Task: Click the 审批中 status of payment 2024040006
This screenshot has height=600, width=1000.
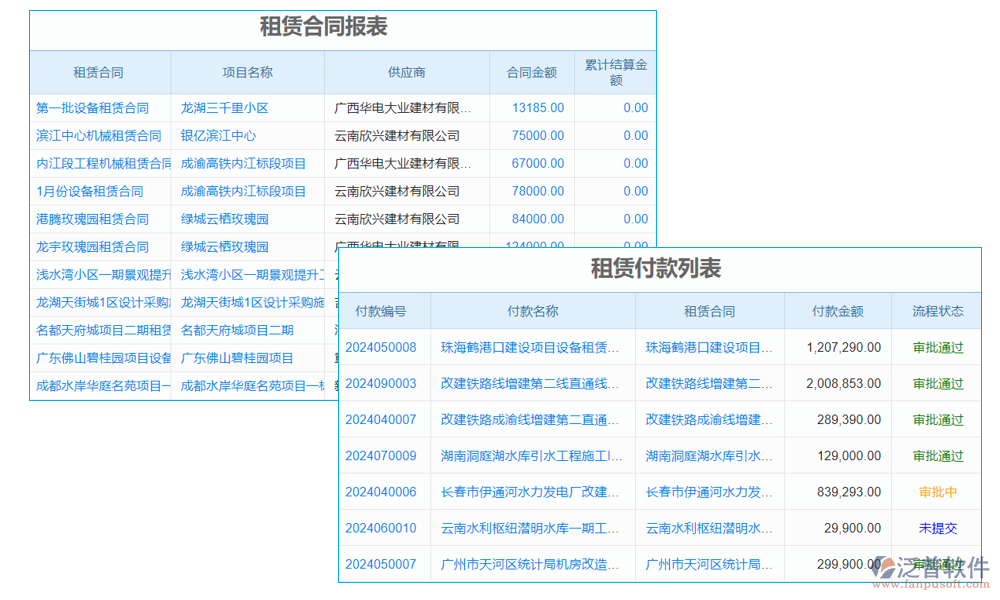Action: point(936,492)
